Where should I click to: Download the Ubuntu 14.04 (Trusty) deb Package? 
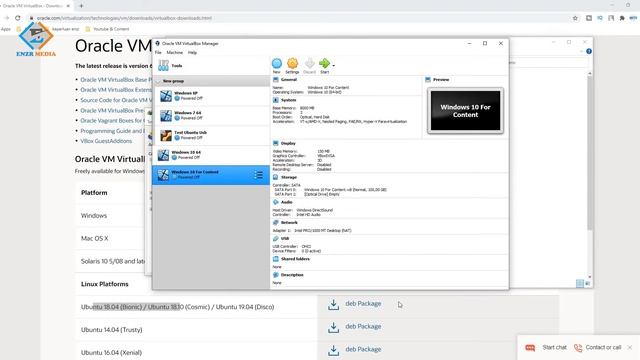[x=363, y=327]
